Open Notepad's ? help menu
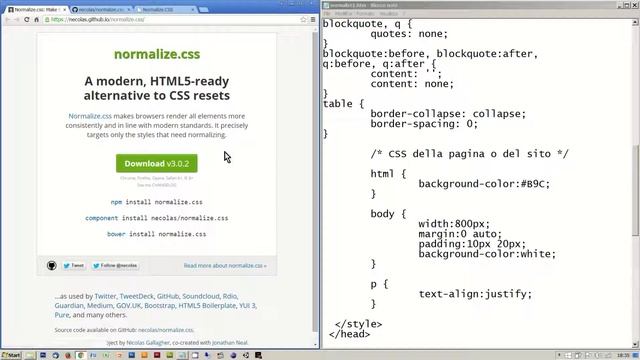Screen dimensions: 640x360 [404, 13]
